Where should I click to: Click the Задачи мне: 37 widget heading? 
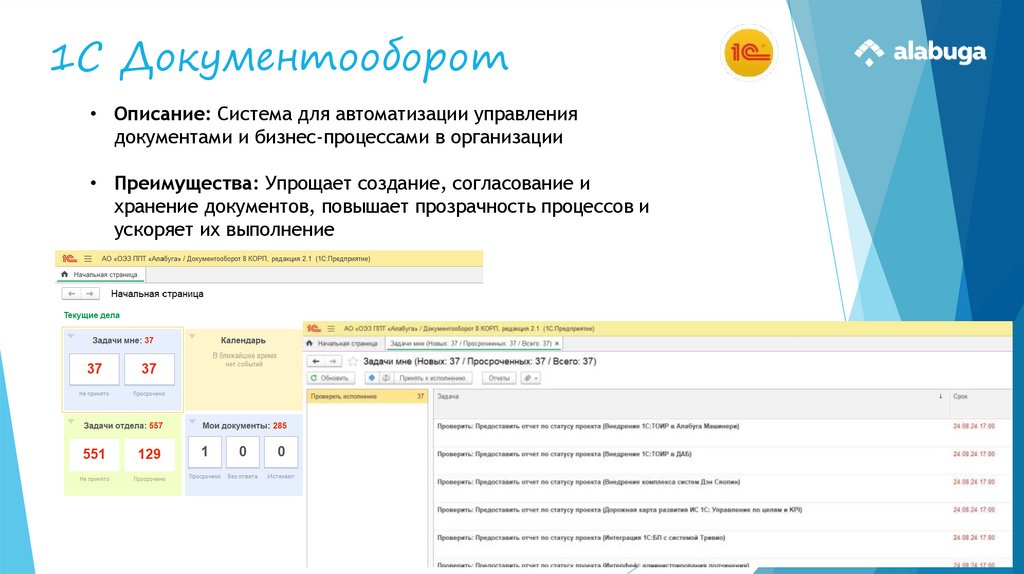point(123,340)
